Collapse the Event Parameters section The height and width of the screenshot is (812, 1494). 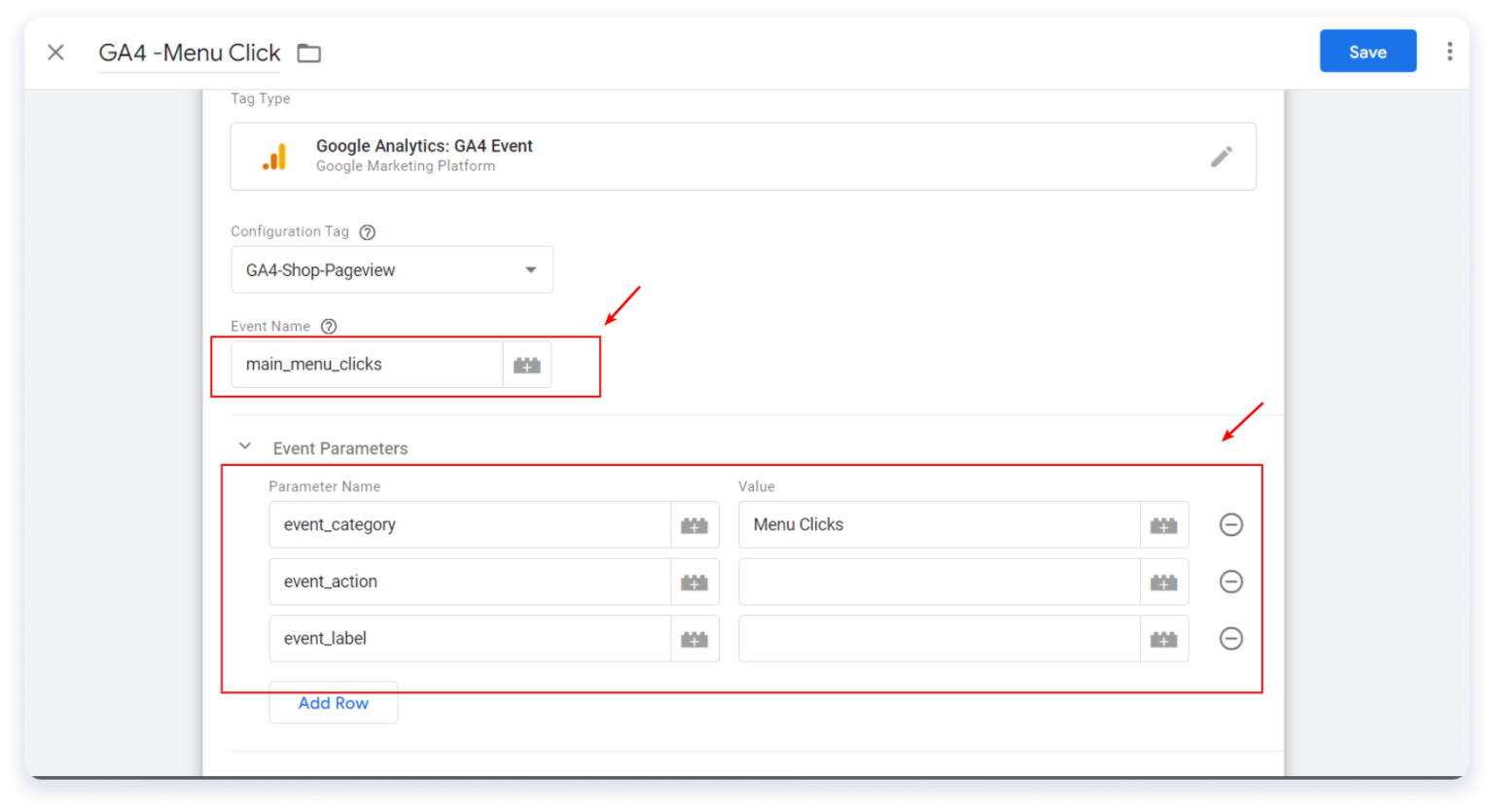[245, 445]
